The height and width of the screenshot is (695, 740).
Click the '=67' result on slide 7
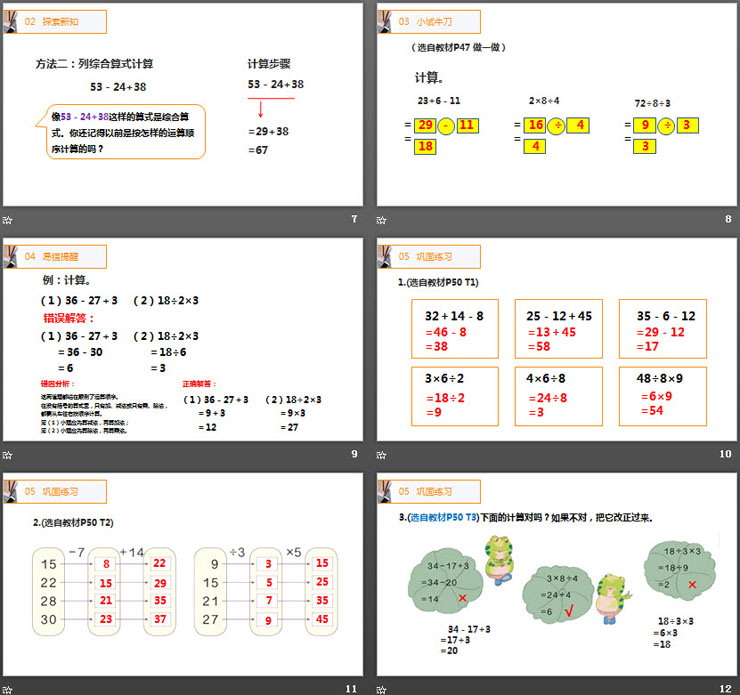pos(258,150)
